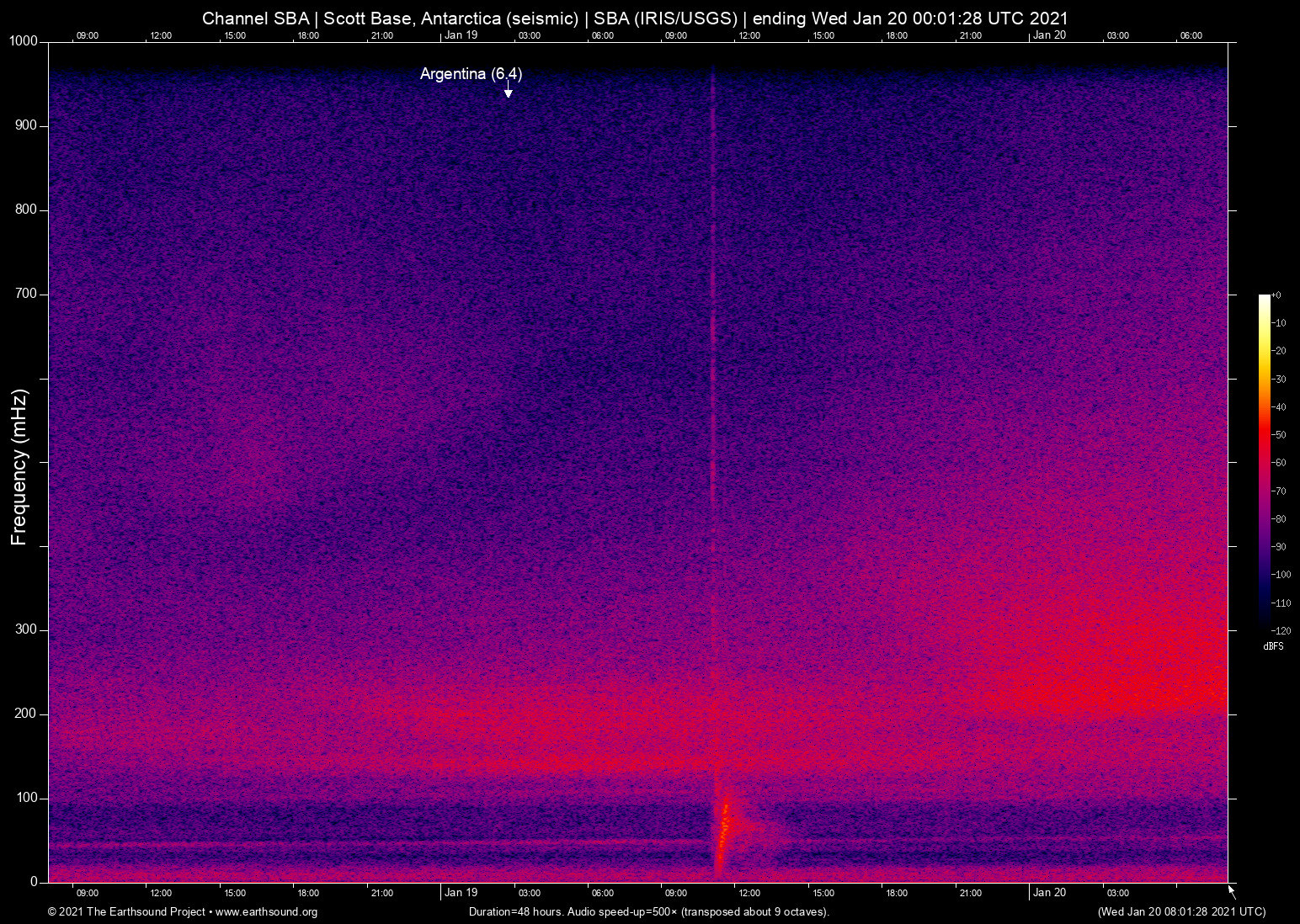1300x924 pixels.
Task: Click the 'Frequency (mHz)' axis title
Action: pos(19,467)
